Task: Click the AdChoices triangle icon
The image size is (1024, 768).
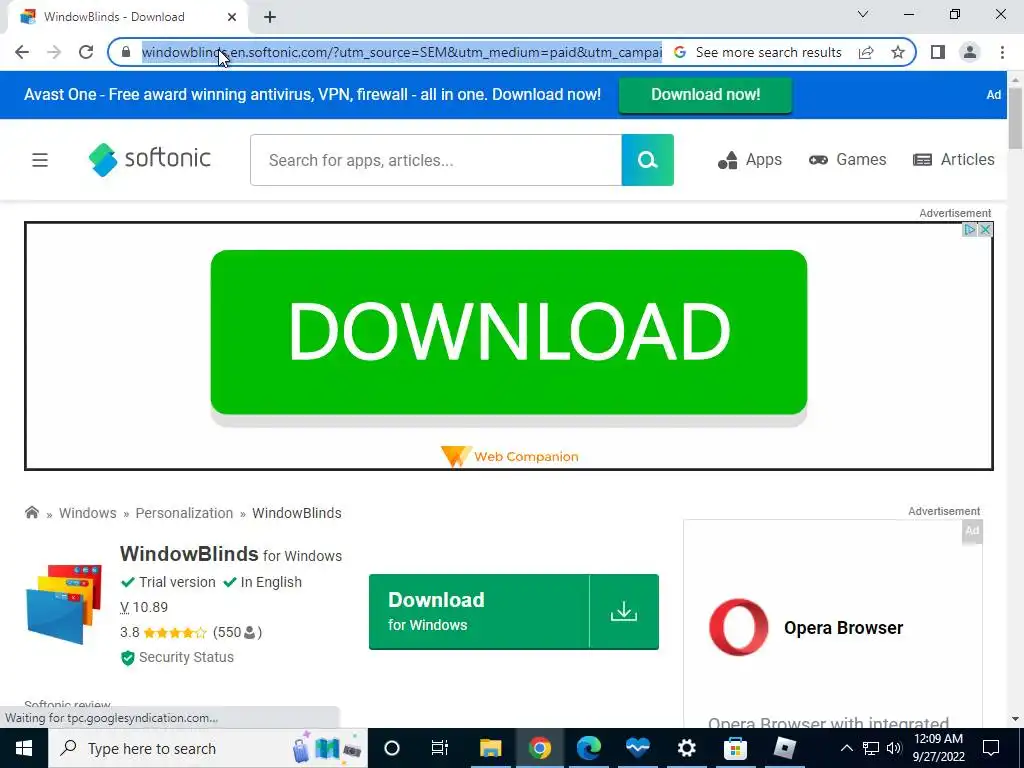Action: click(x=970, y=230)
